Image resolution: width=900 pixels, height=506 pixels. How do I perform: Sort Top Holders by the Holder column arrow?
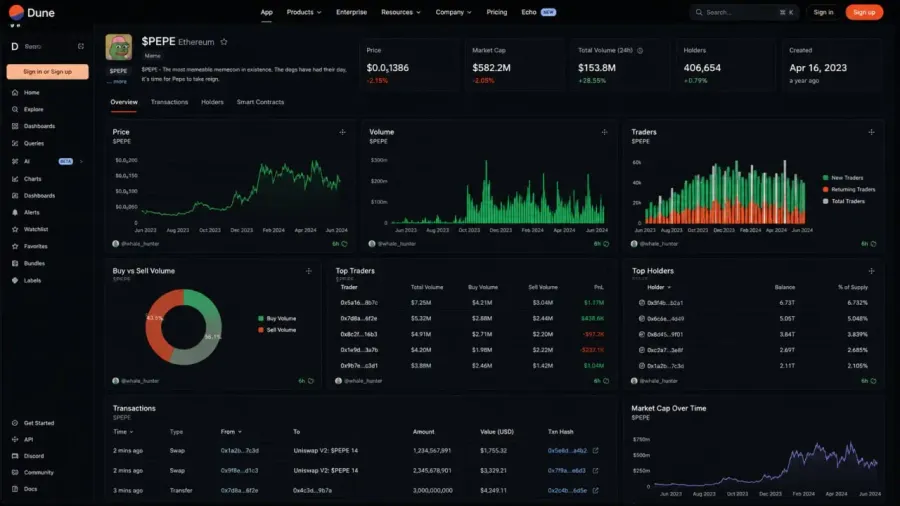point(669,287)
